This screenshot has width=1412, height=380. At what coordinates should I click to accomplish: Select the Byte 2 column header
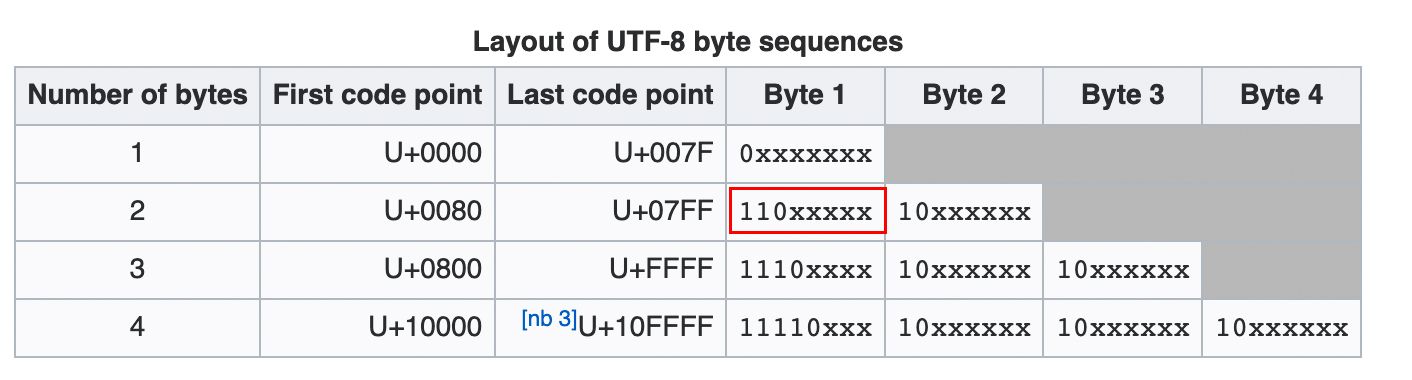[x=964, y=96]
